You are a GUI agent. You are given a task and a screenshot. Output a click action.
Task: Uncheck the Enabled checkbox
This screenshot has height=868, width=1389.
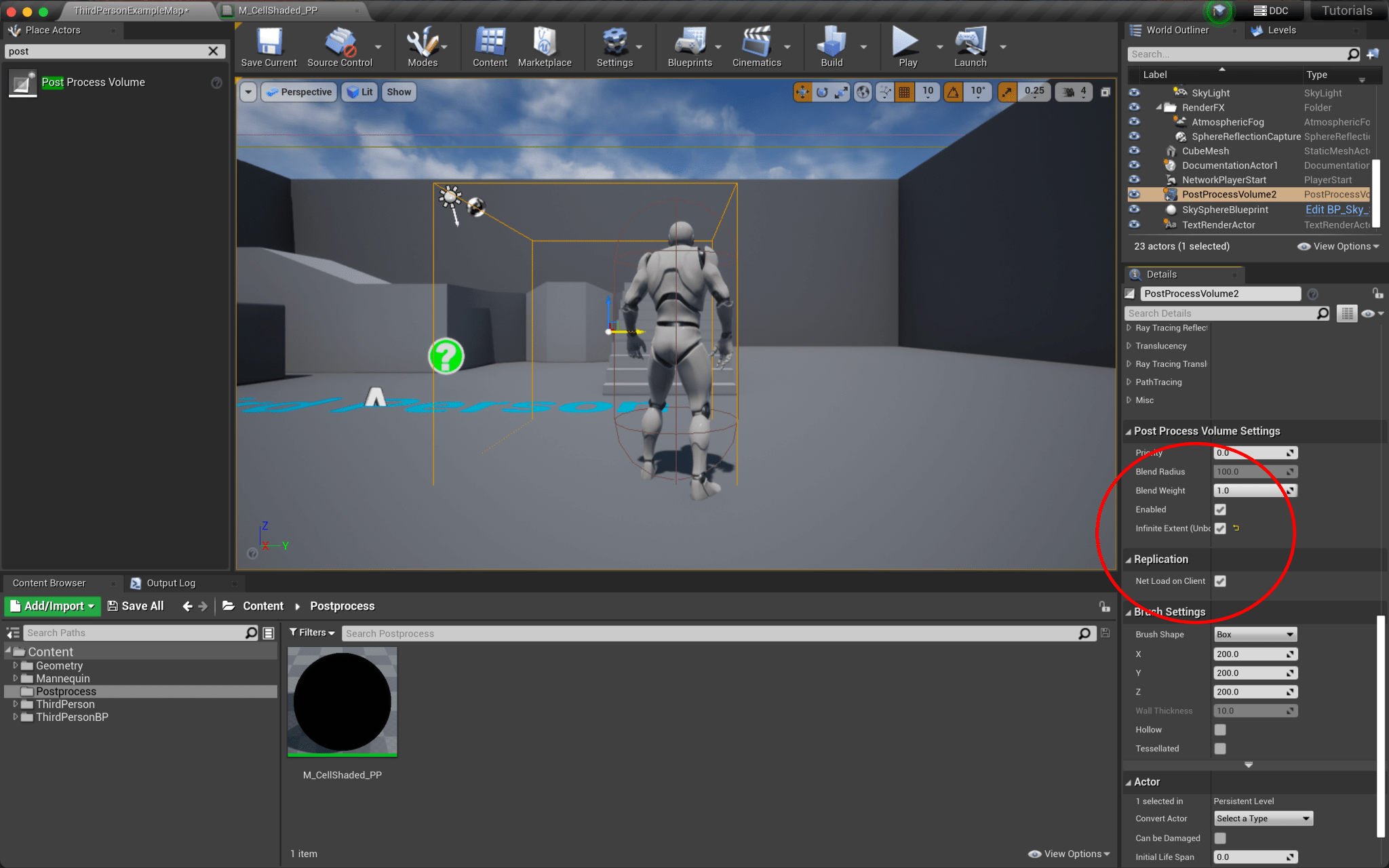point(1220,509)
